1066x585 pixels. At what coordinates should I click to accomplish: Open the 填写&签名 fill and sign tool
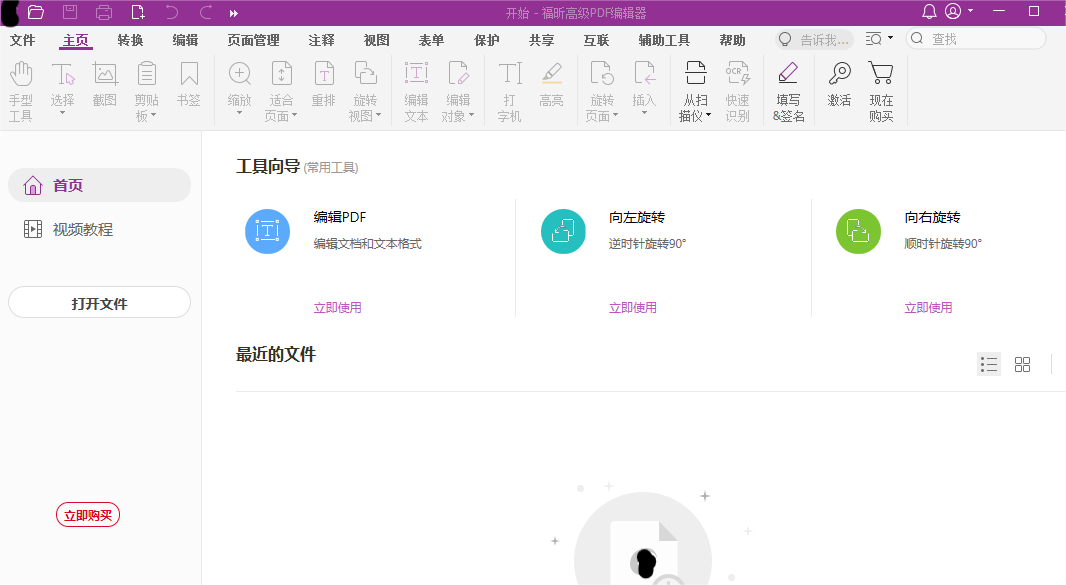(x=788, y=90)
